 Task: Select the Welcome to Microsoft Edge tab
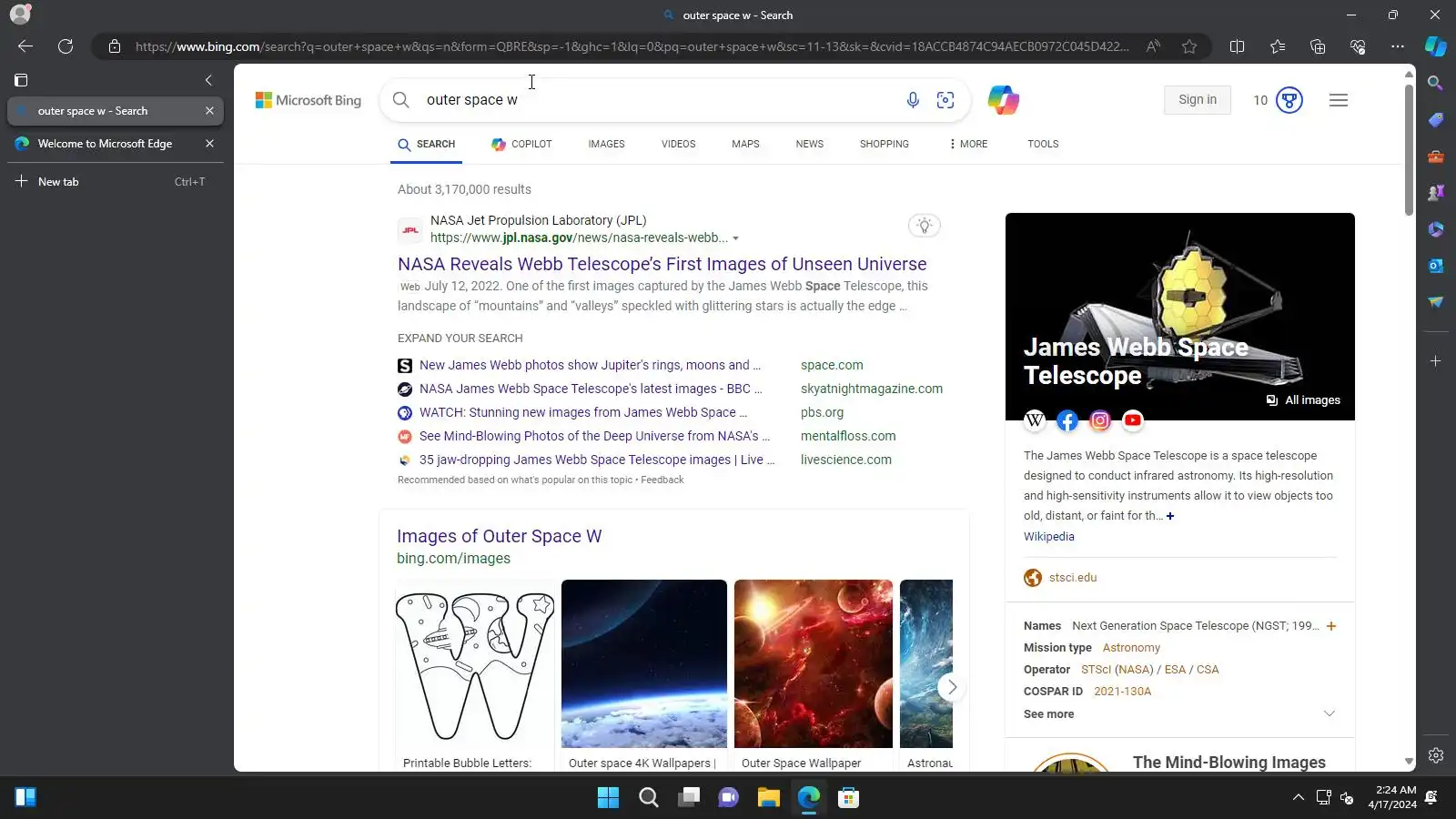click(116, 144)
